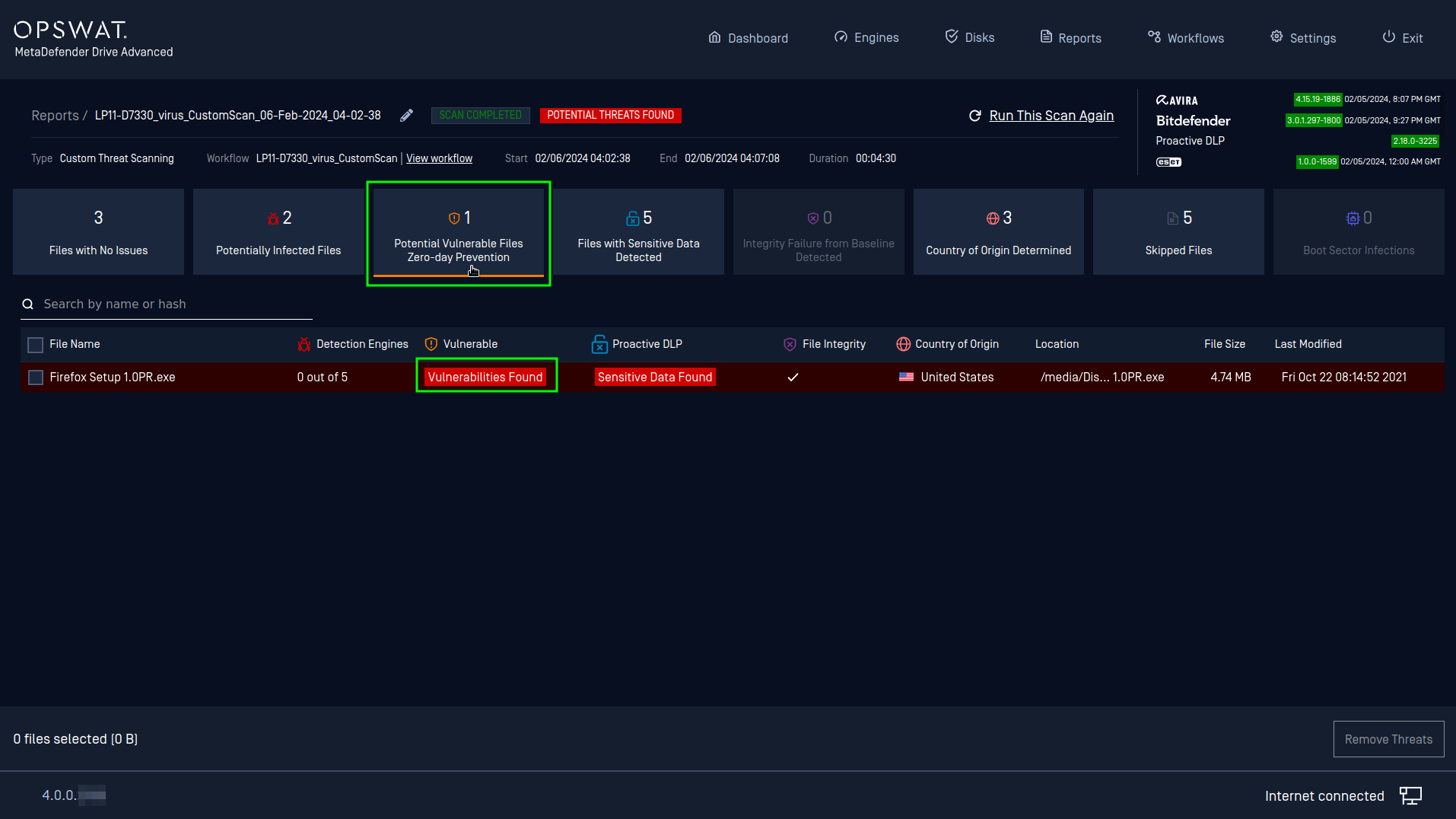1456x819 pixels.
Task: Click the Reports document icon
Action: [x=1046, y=37]
